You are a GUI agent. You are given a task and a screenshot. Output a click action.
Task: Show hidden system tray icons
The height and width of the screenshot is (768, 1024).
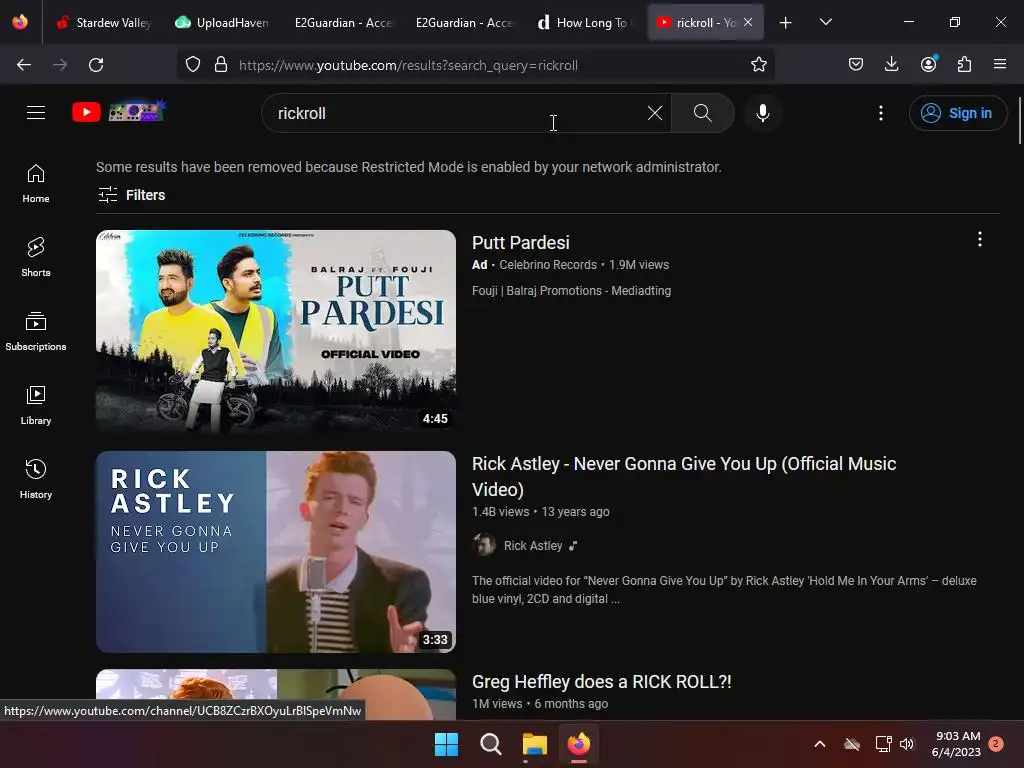pyautogui.click(x=820, y=744)
